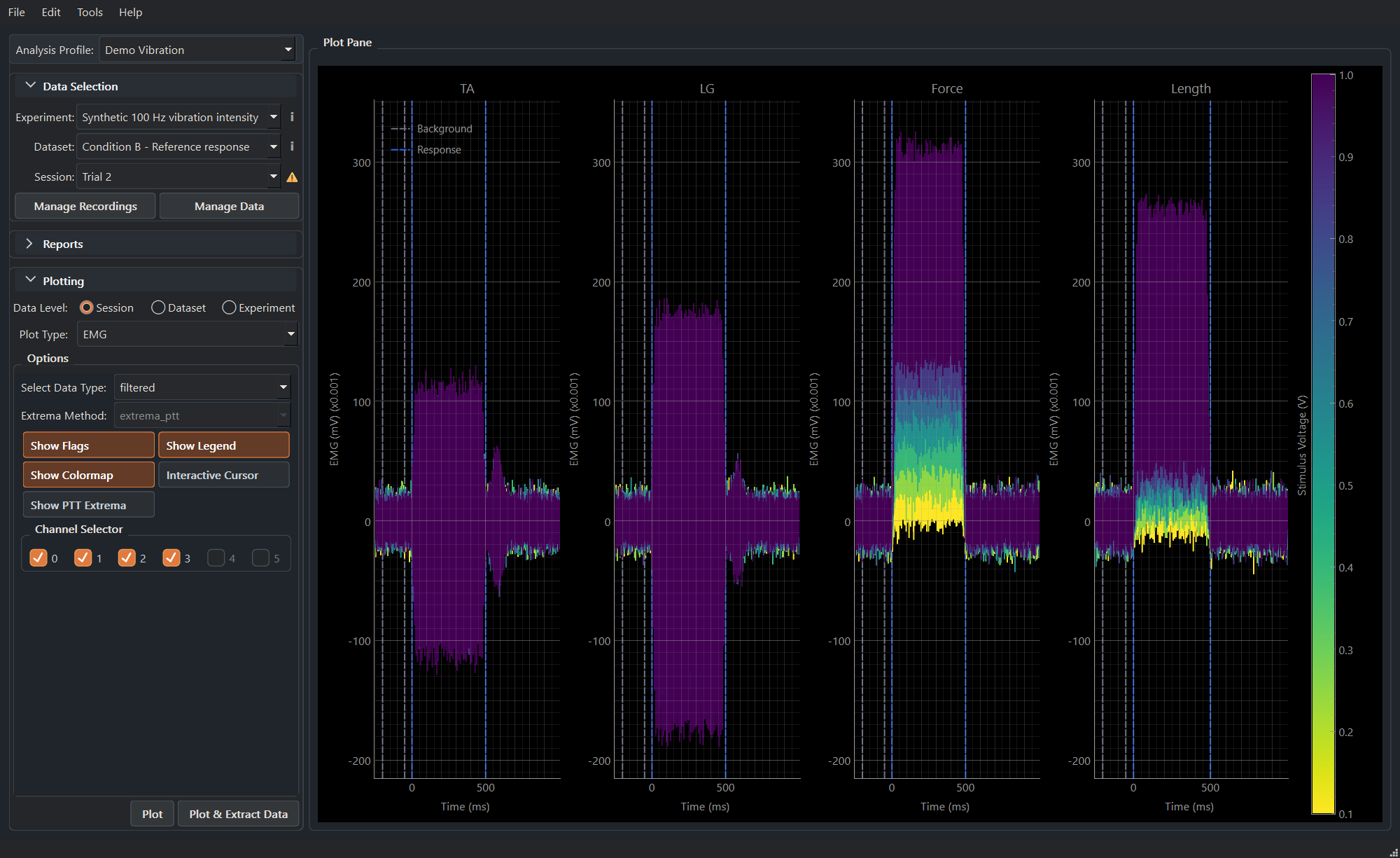The height and width of the screenshot is (858, 1400).
Task: Open the Select Data Type dropdown
Action: coord(202,387)
